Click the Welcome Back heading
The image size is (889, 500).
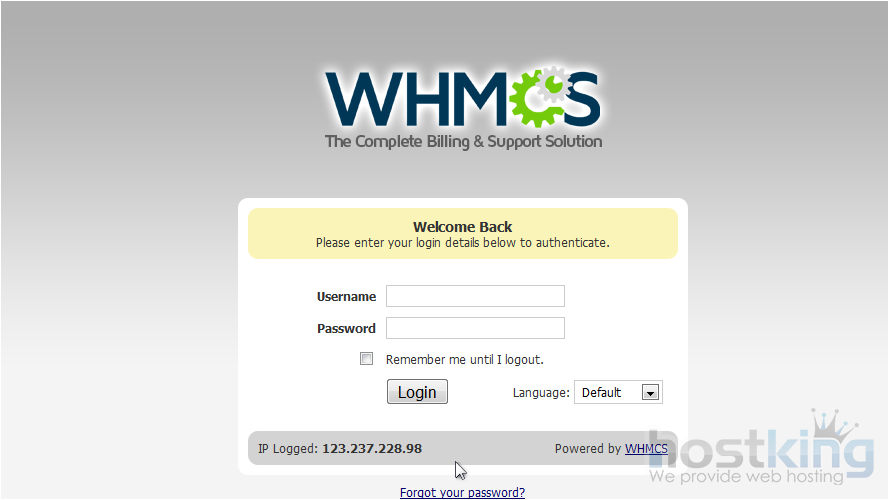click(463, 227)
